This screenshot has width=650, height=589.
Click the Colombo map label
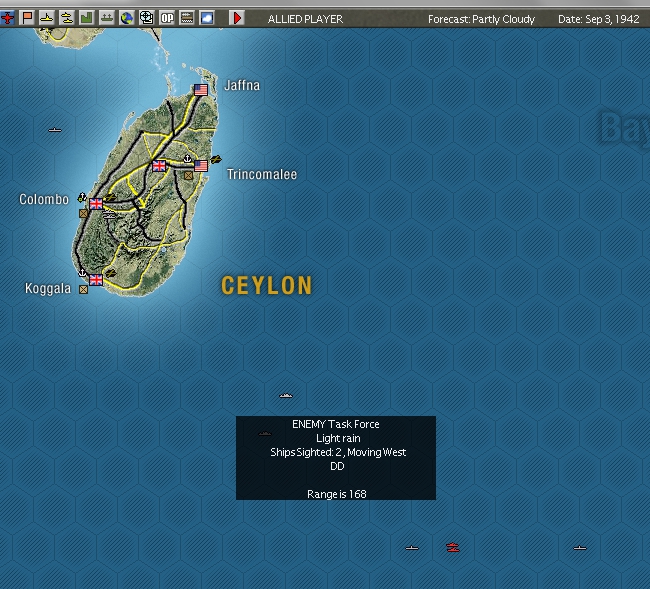click(44, 199)
